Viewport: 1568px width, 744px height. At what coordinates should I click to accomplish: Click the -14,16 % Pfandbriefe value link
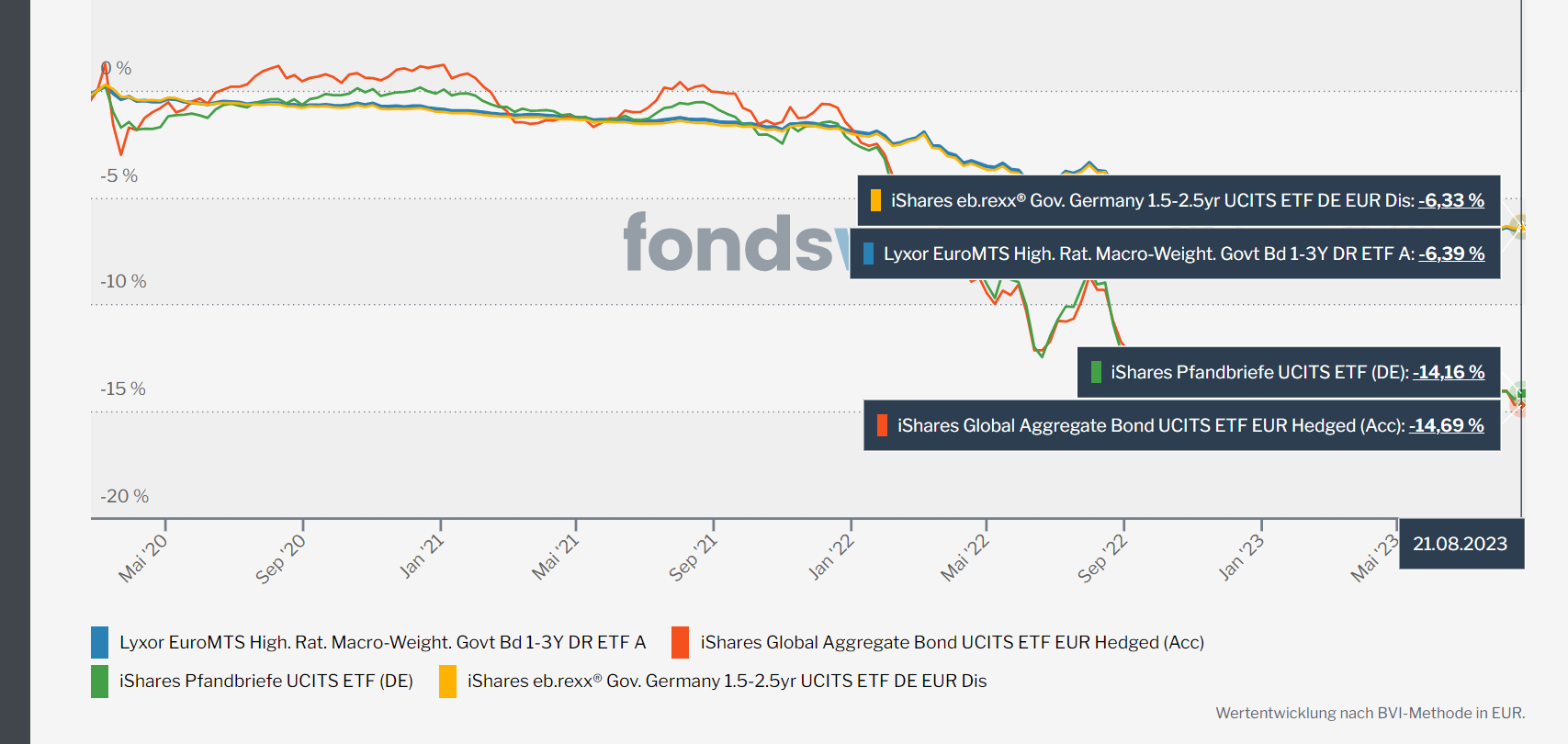click(1448, 372)
